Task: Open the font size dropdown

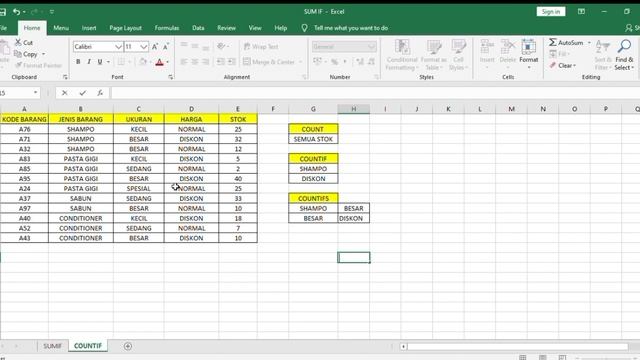Action: tap(143, 47)
